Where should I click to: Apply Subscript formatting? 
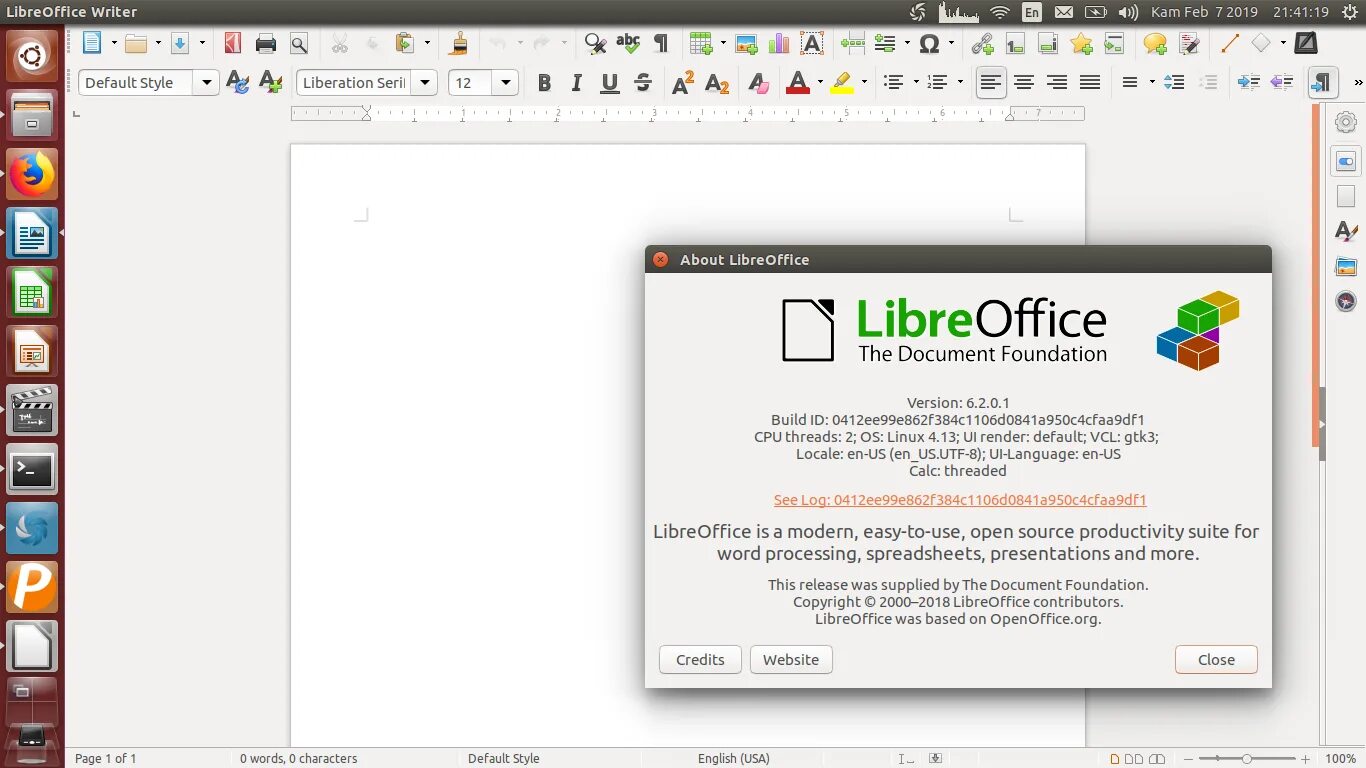(717, 83)
